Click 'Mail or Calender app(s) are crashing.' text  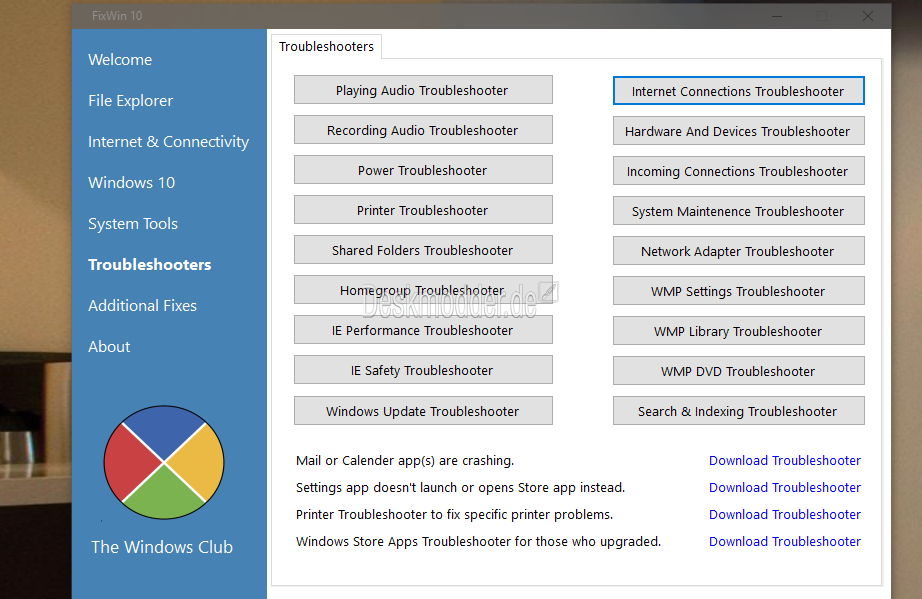405,460
